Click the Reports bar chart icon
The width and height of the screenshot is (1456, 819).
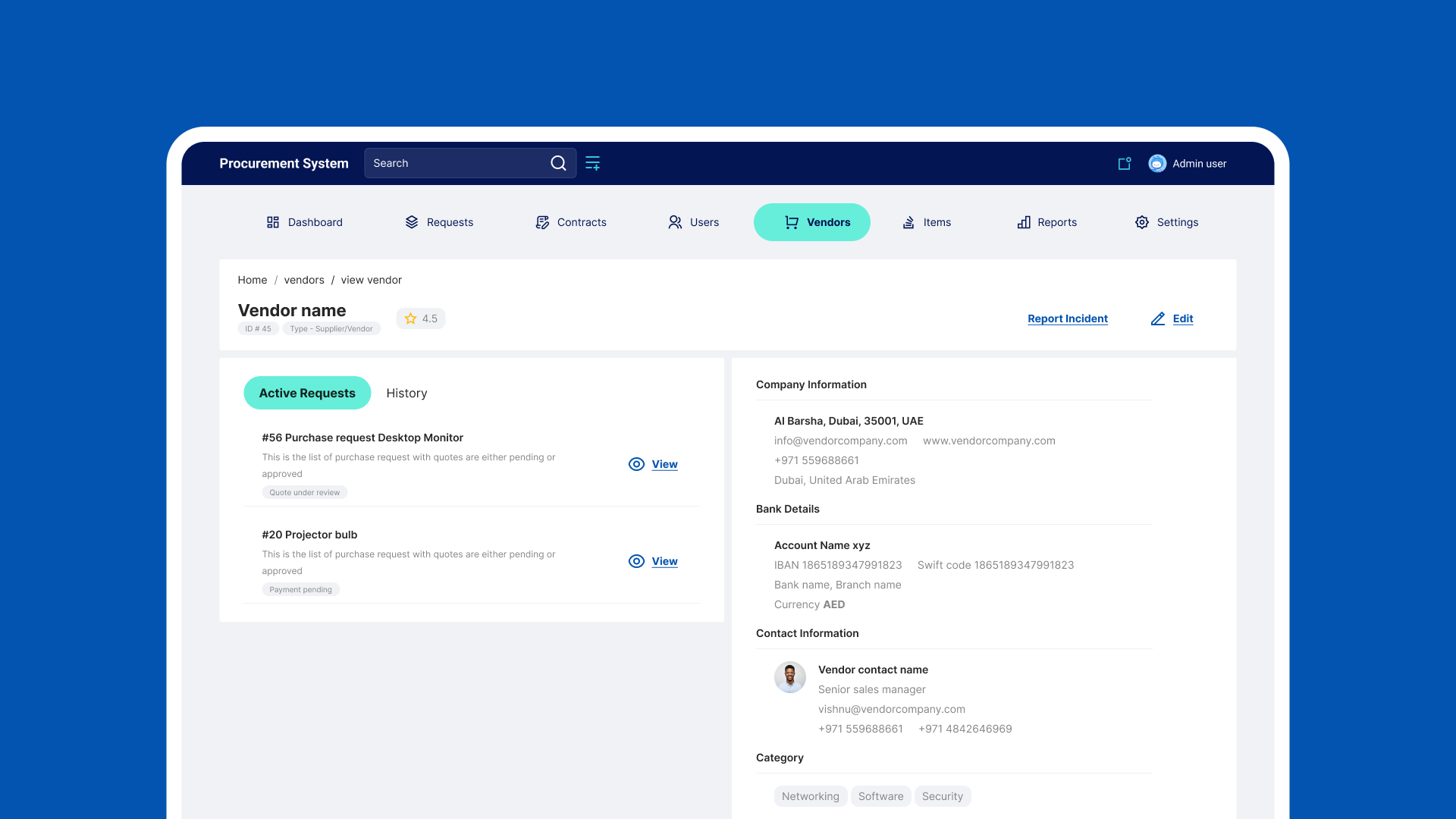pyautogui.click(x=1024, y=222)
